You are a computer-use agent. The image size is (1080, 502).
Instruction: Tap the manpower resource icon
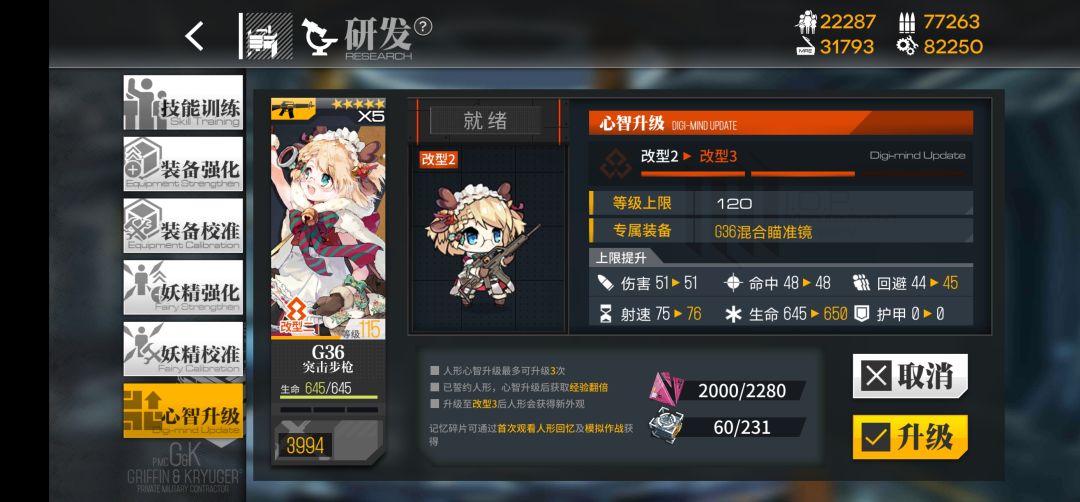(x=805, y=23)
